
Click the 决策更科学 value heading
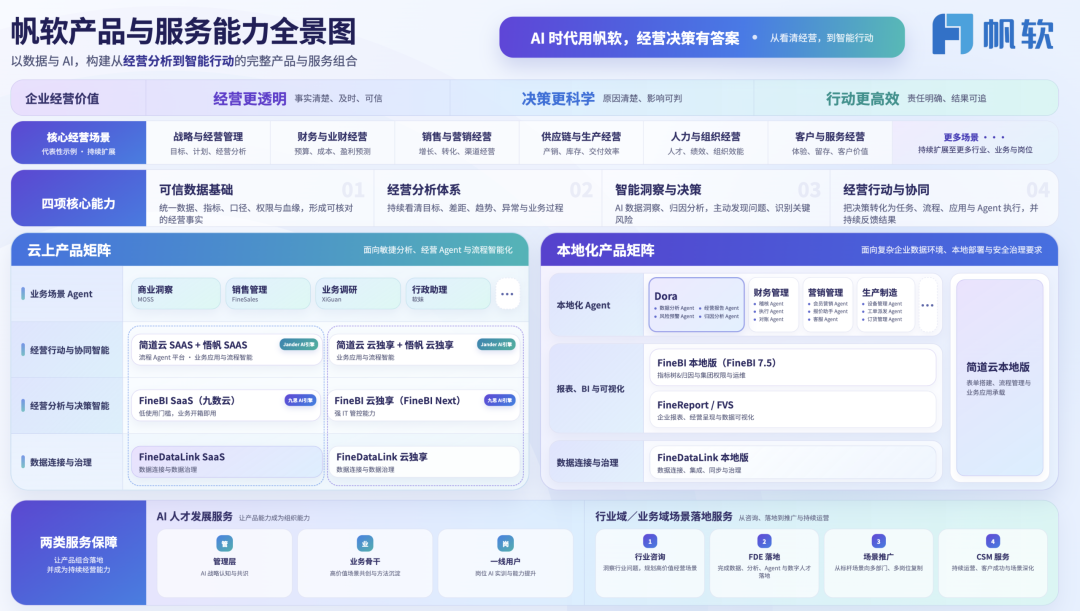[x=558, y=99]
